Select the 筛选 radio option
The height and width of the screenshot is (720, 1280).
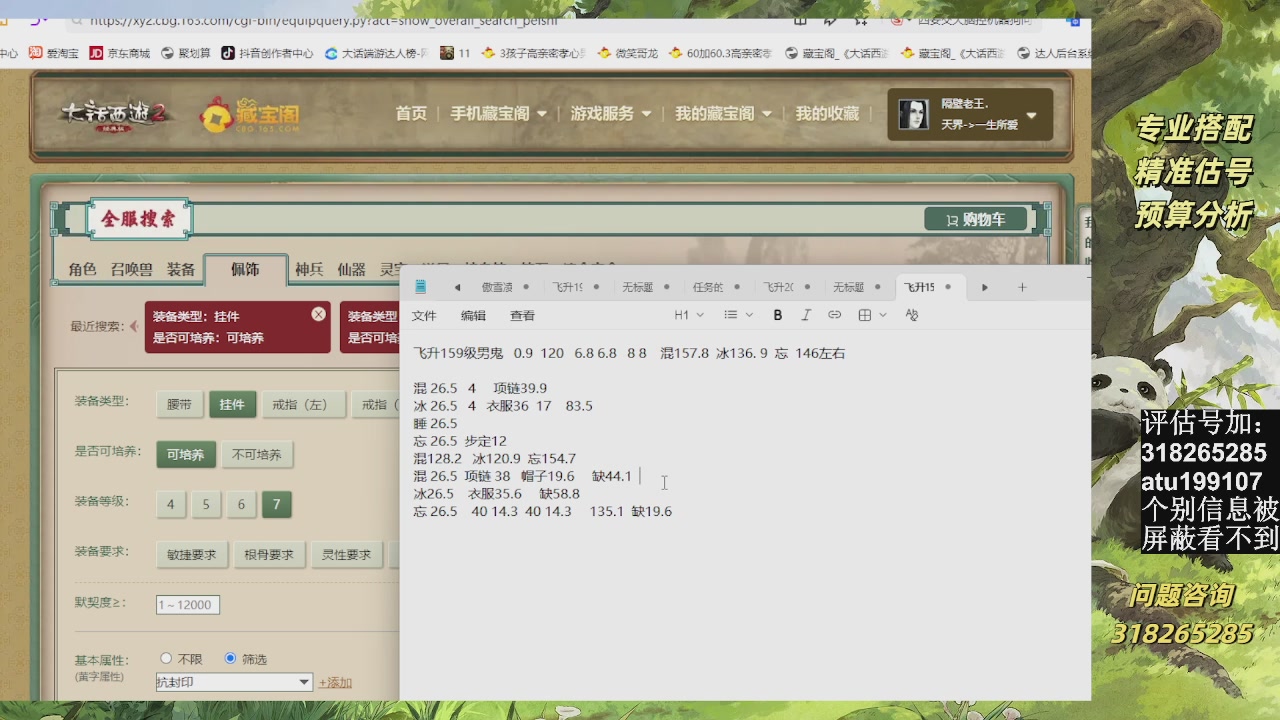coord(231,658)
